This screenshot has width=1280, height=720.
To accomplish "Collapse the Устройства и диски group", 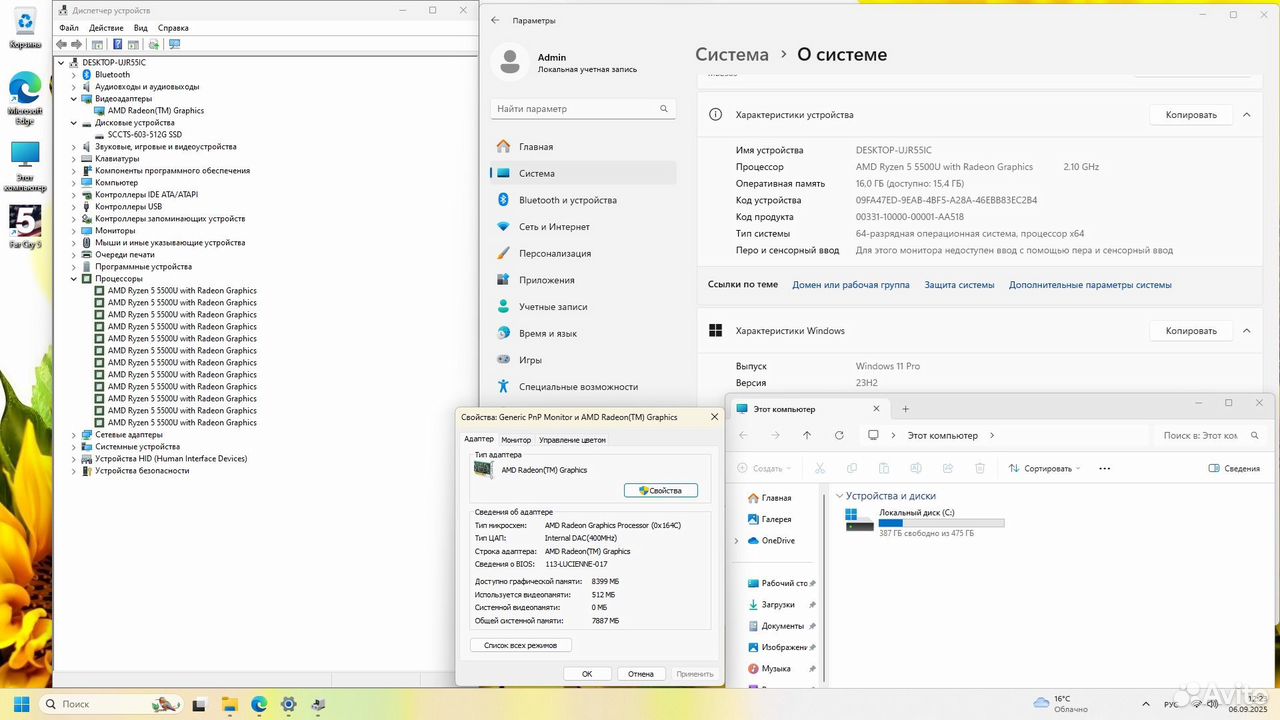I will pyautogui.click(x=839, y=496).
